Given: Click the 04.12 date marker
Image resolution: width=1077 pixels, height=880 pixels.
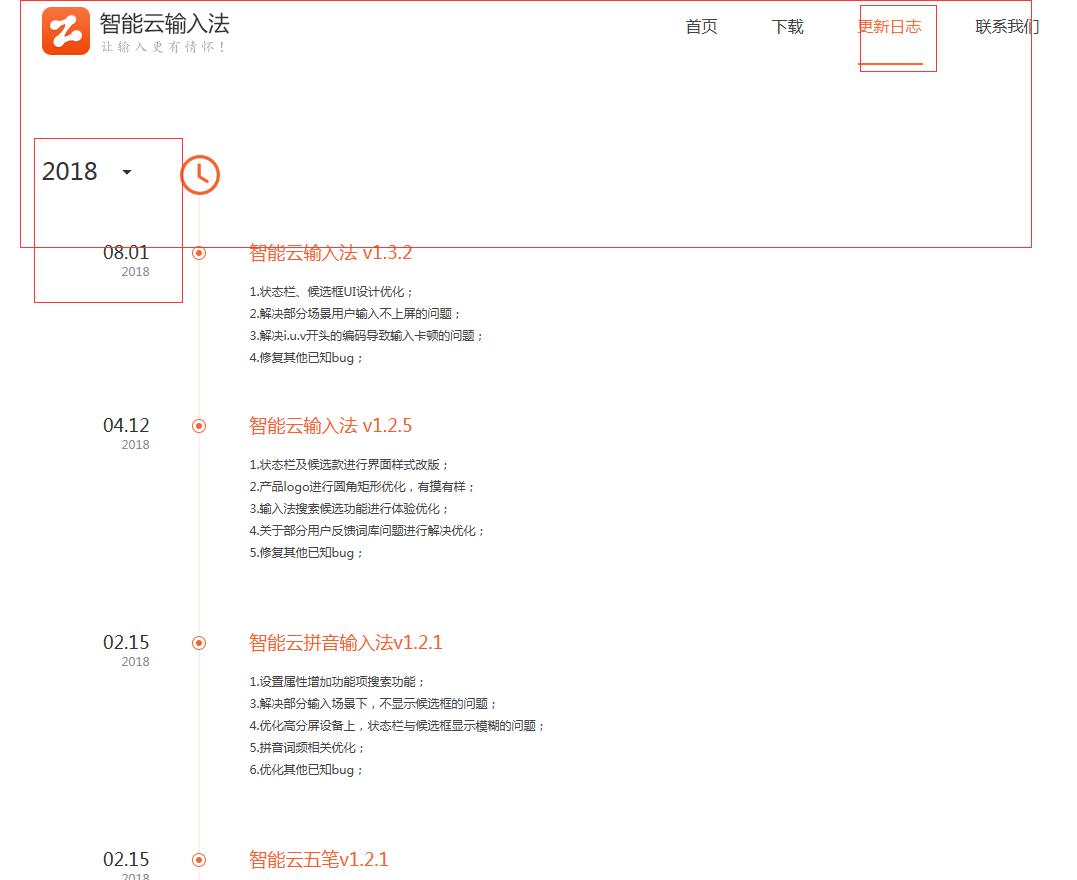Looking at the screenshot, I should (129, 424).
